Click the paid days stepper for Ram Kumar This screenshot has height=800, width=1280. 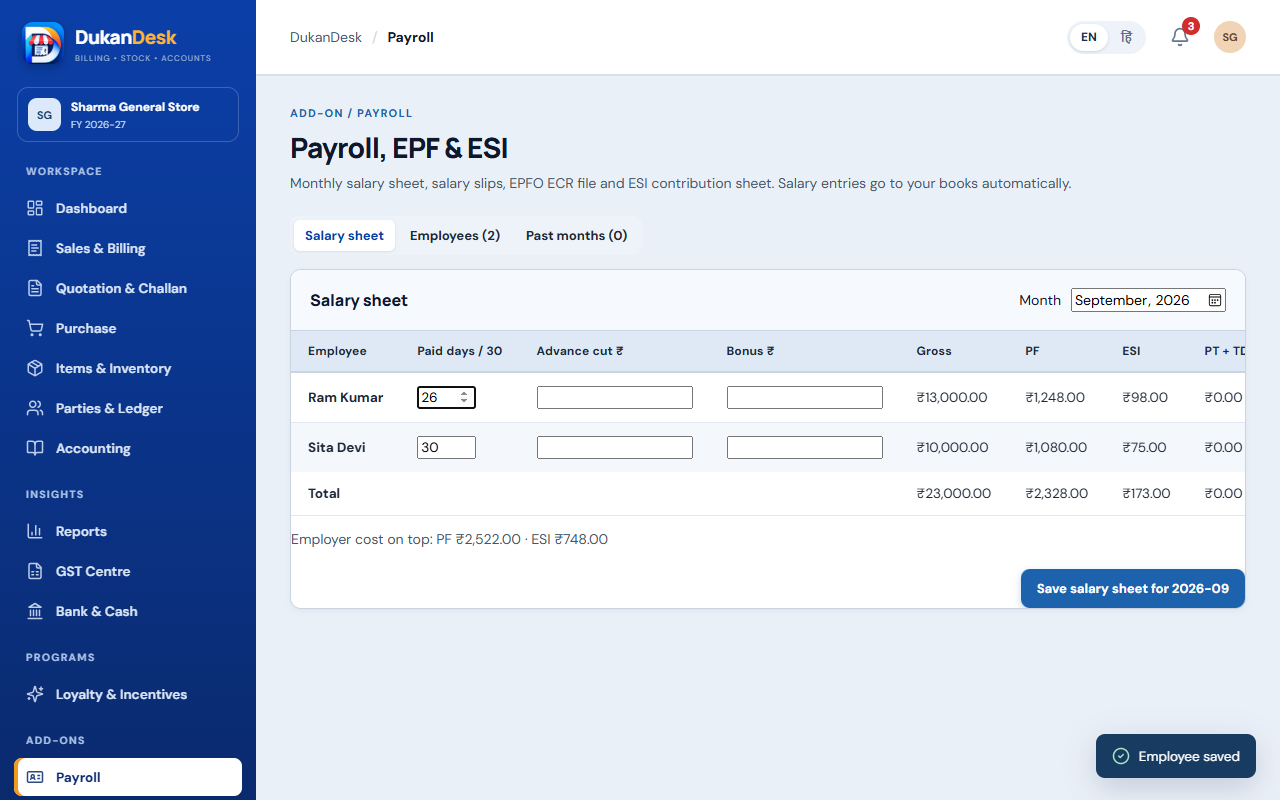464,397
